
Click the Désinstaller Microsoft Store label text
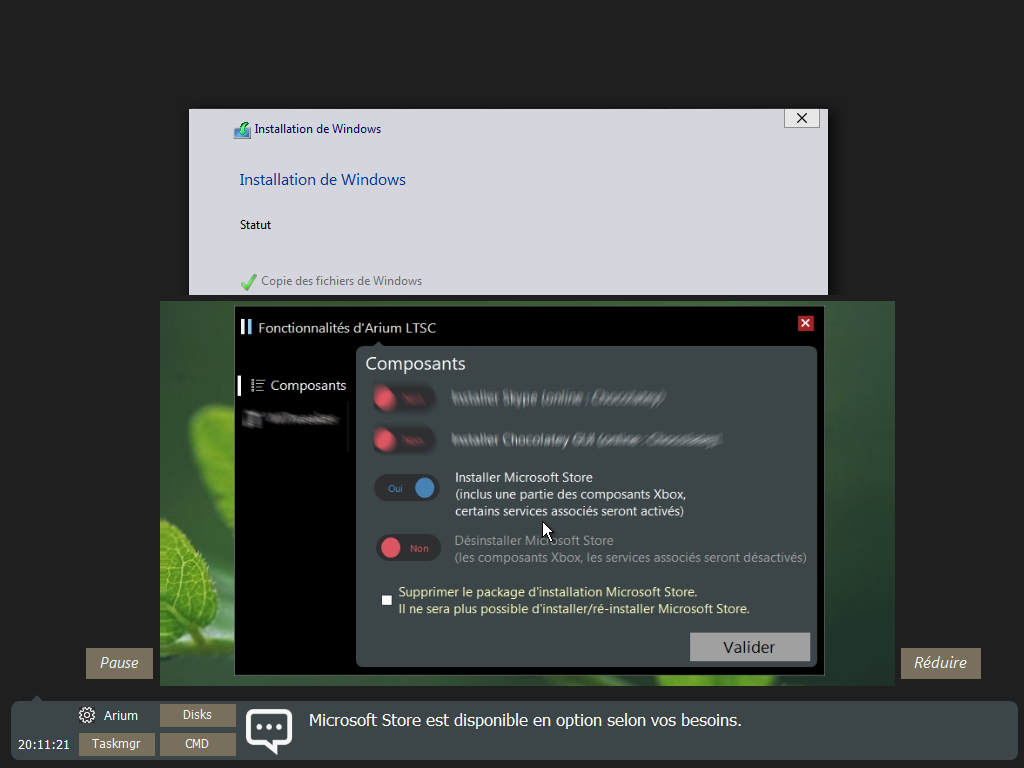[x=630, y=549]
